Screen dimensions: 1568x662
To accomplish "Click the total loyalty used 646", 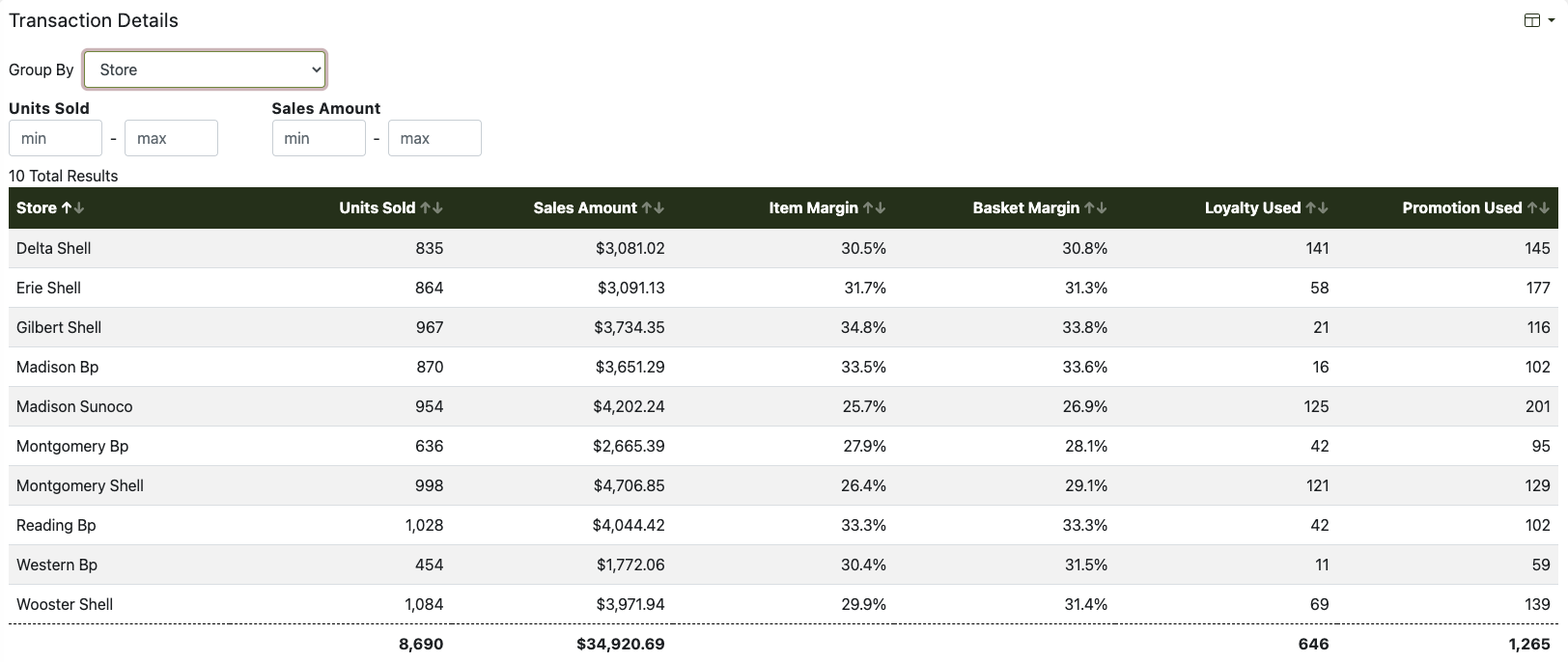I will click(x=1314, y=644).
